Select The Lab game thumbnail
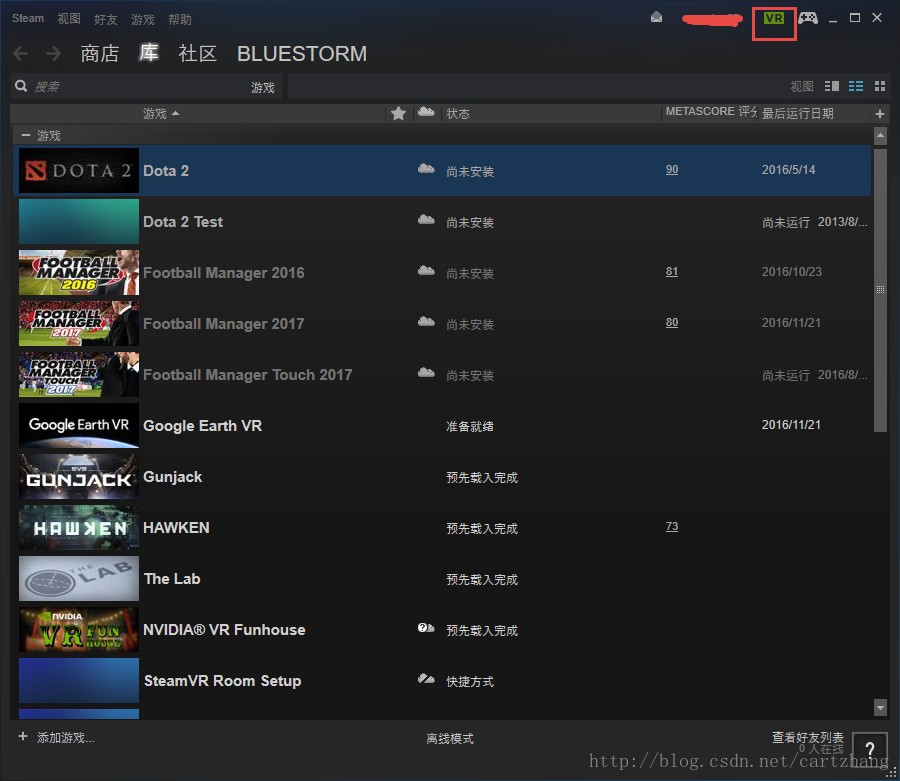900x781 pixels. coord(79,578)
